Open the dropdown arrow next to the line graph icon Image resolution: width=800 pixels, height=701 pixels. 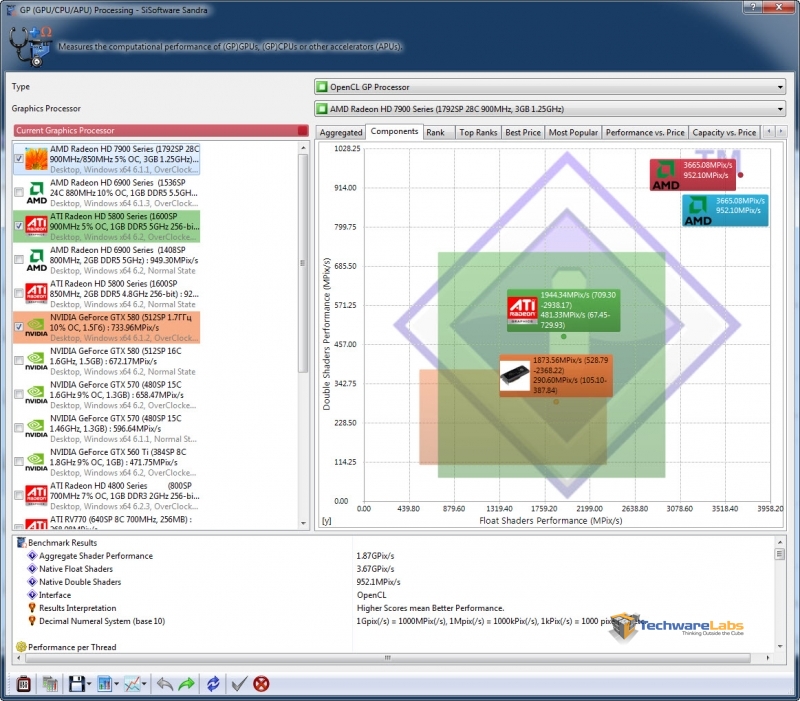[145, 684]
